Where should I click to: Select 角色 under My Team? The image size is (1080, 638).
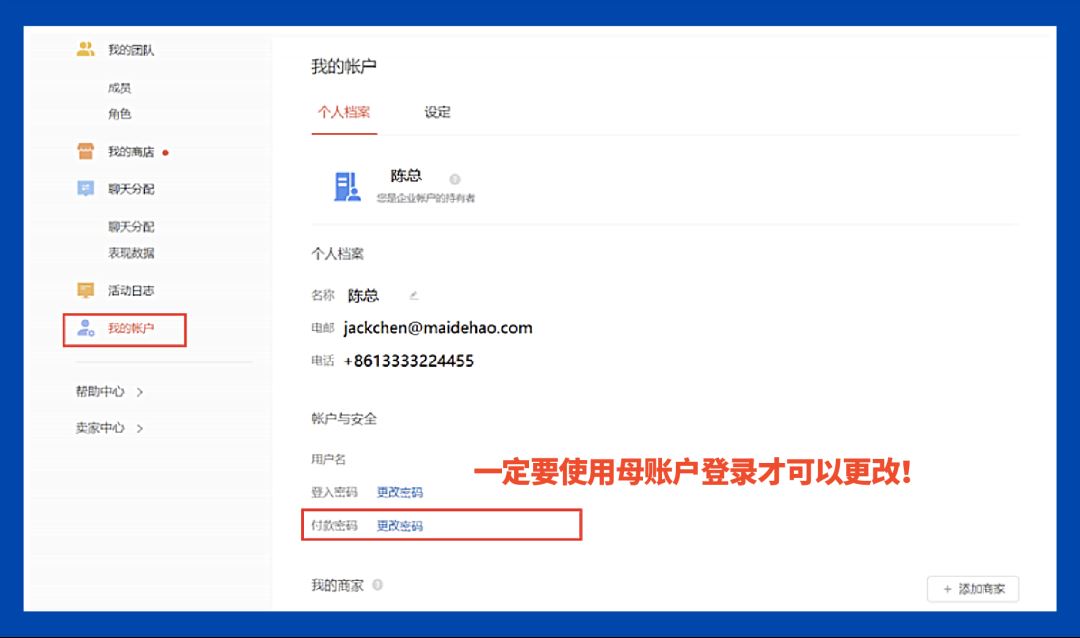[119, 114]
